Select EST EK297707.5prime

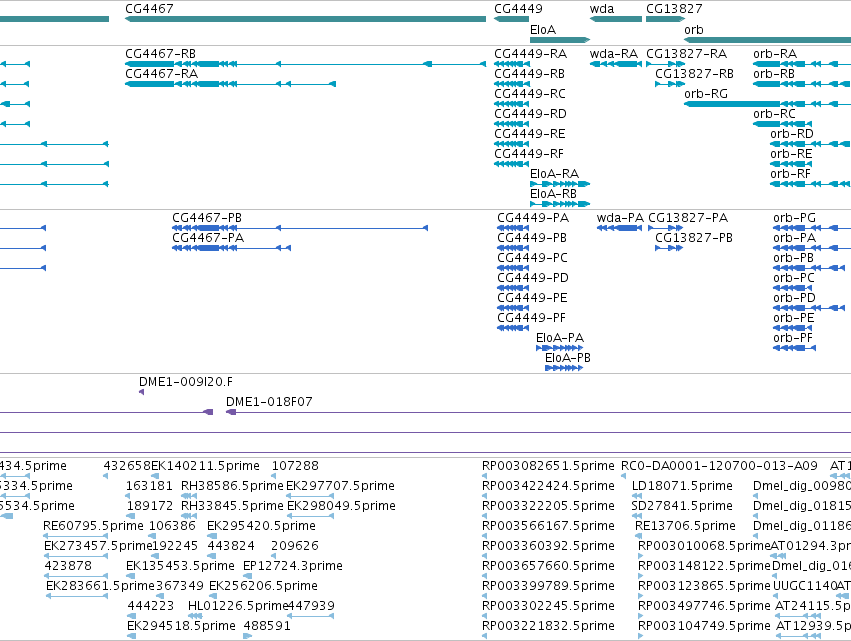(x=310, y=496)
